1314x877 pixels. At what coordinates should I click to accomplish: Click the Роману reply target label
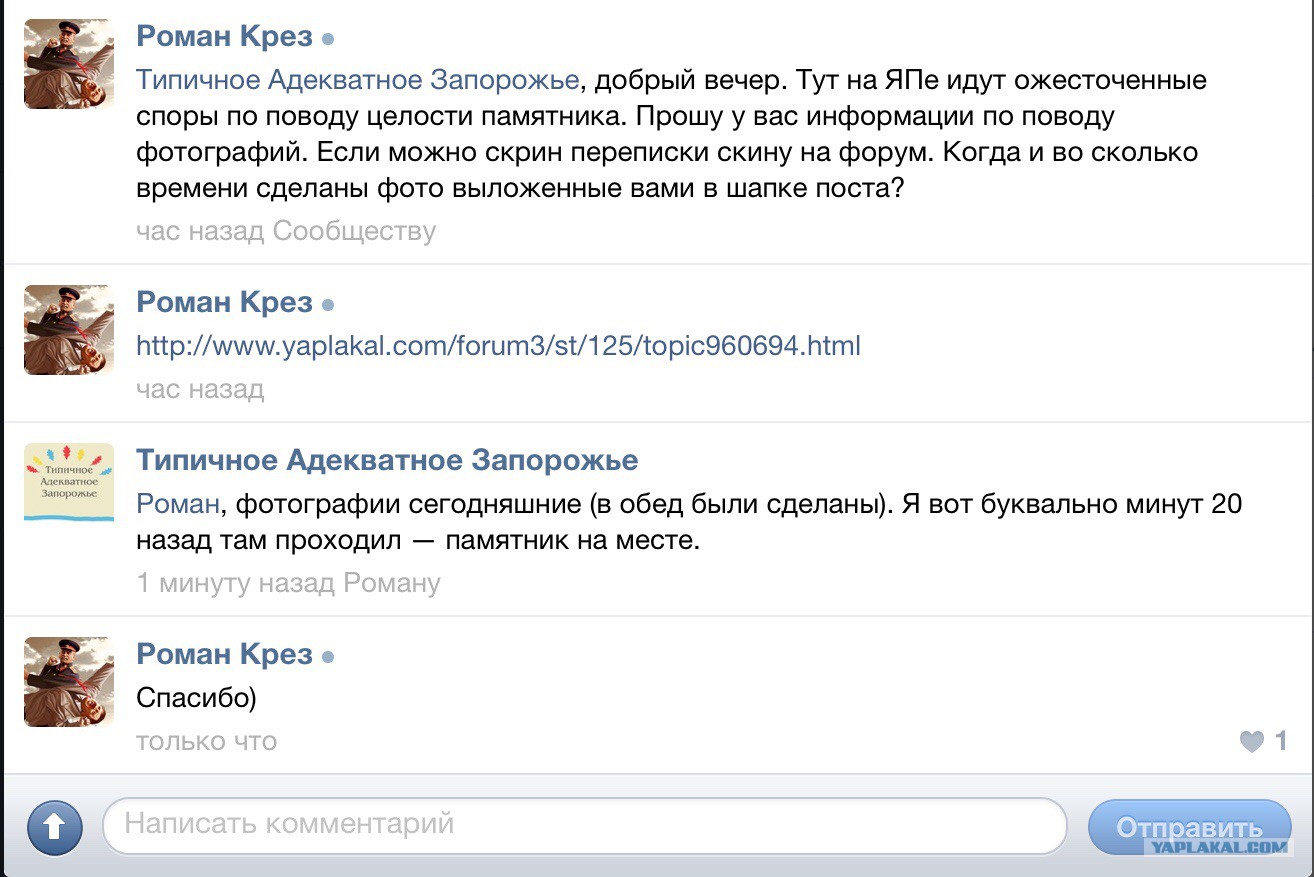pos(392,583)
